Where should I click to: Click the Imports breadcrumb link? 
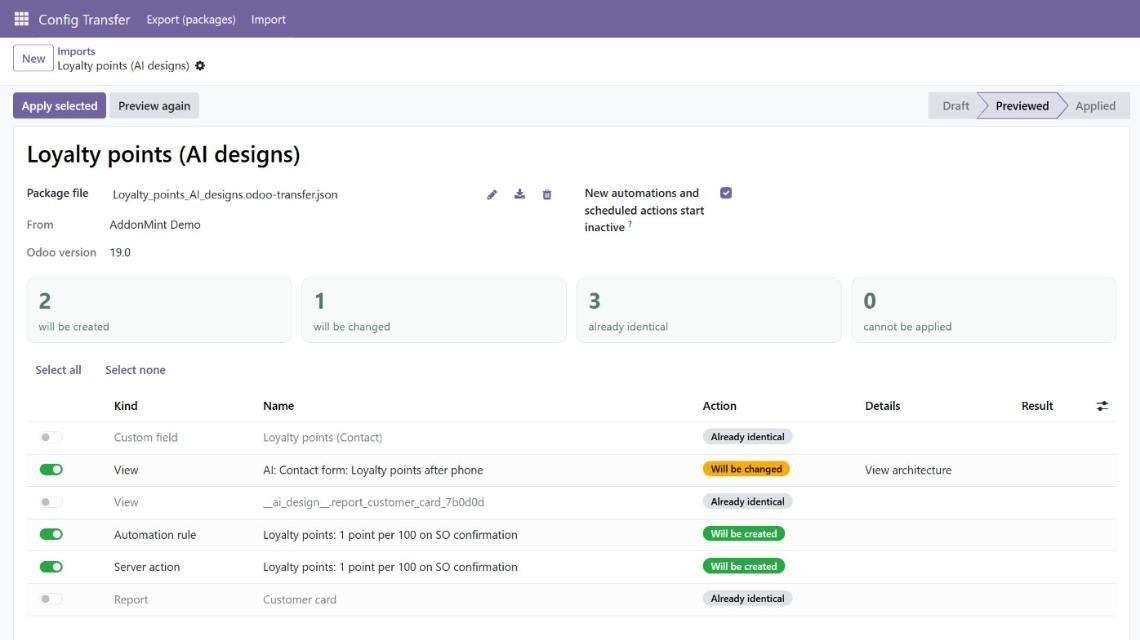coord(76,51)
